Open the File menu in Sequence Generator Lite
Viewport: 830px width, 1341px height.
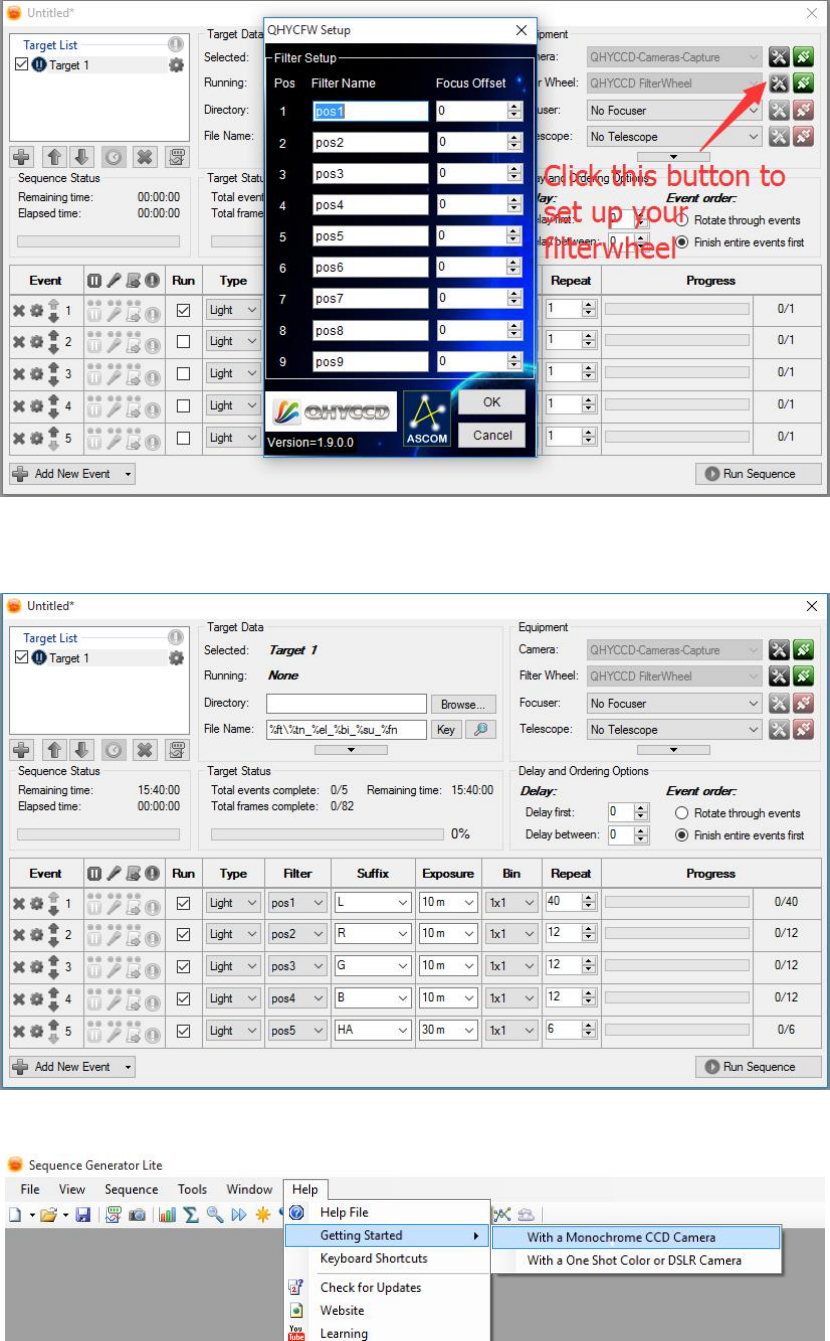pyautogui.click(x=30, y=1189)
